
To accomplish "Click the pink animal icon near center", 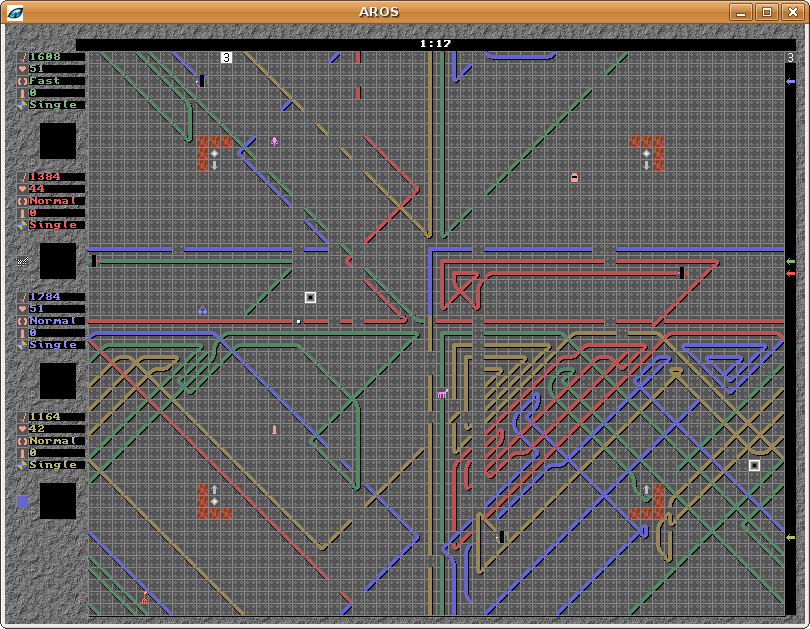I will tap(442, 393).
